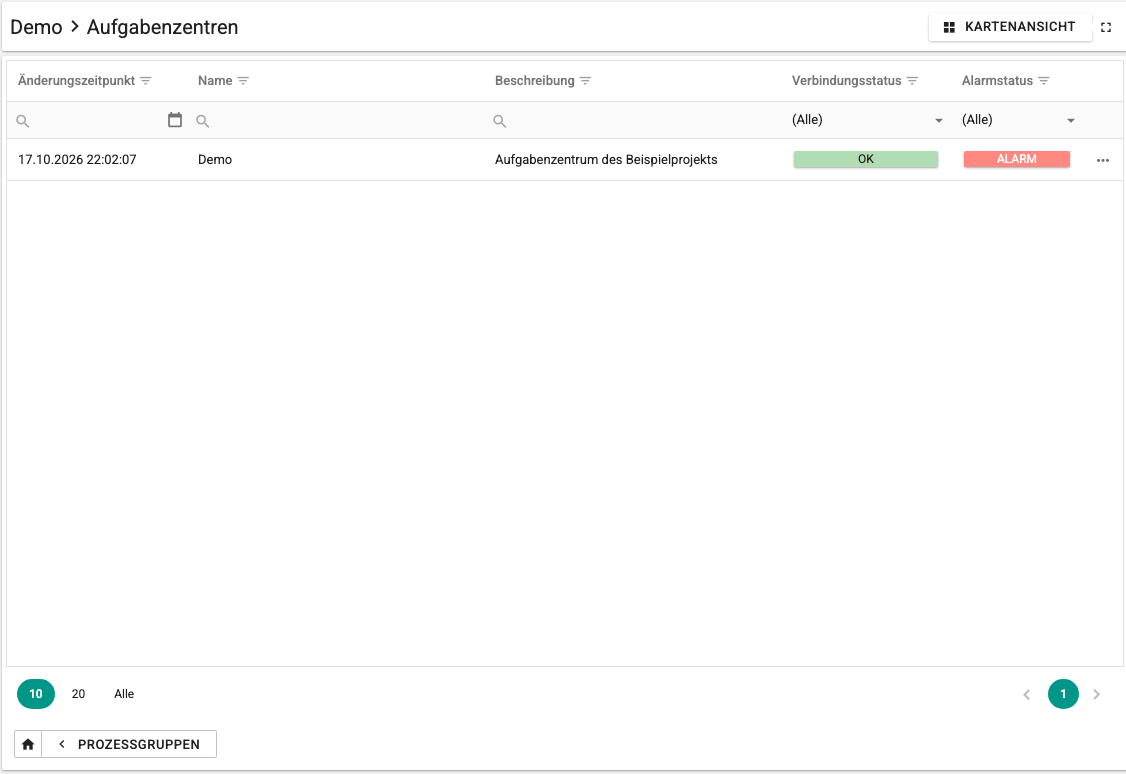Go to previous page arrow

pyautogui.click(x=1027, y=694)
